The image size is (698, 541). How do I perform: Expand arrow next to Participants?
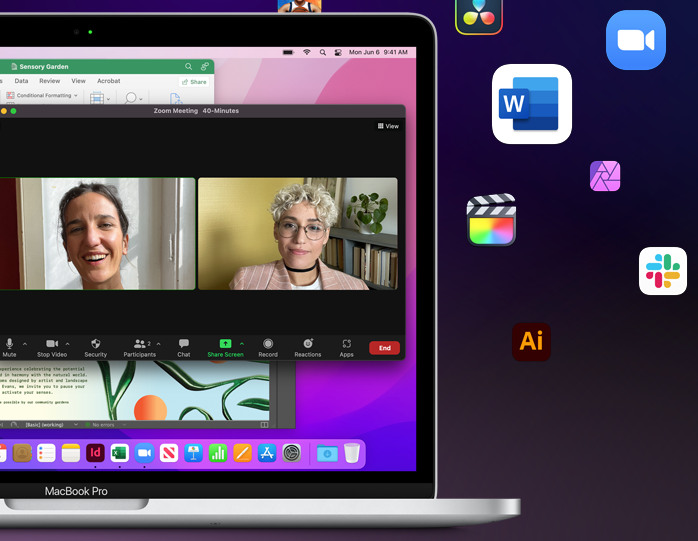point(158,344)
